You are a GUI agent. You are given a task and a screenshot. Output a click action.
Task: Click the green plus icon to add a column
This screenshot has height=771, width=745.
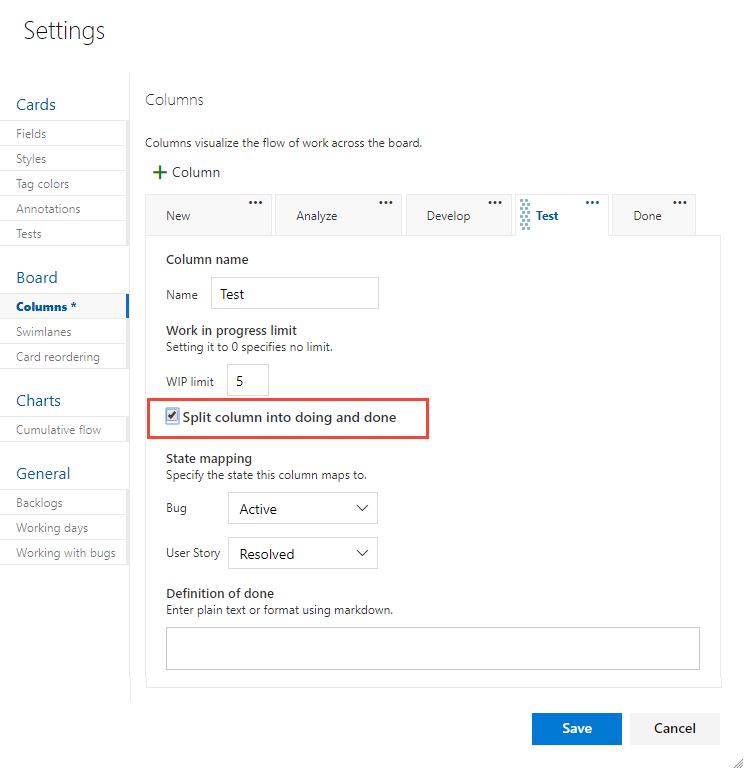coord(160,173)
